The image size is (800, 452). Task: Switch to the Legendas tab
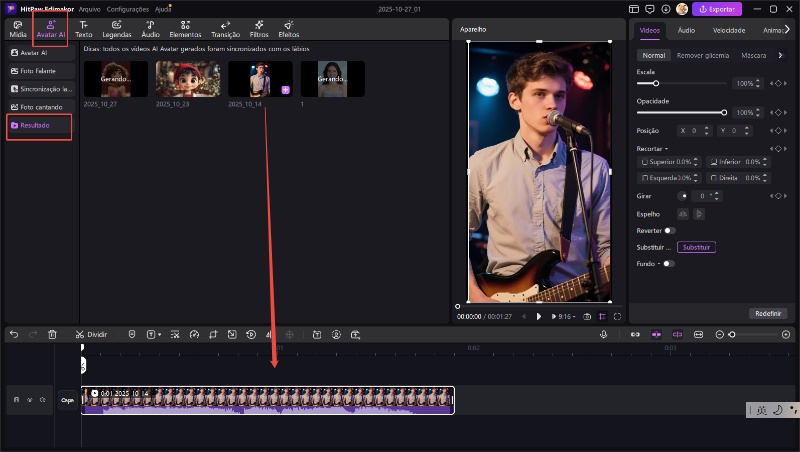(x=117, y=29)
